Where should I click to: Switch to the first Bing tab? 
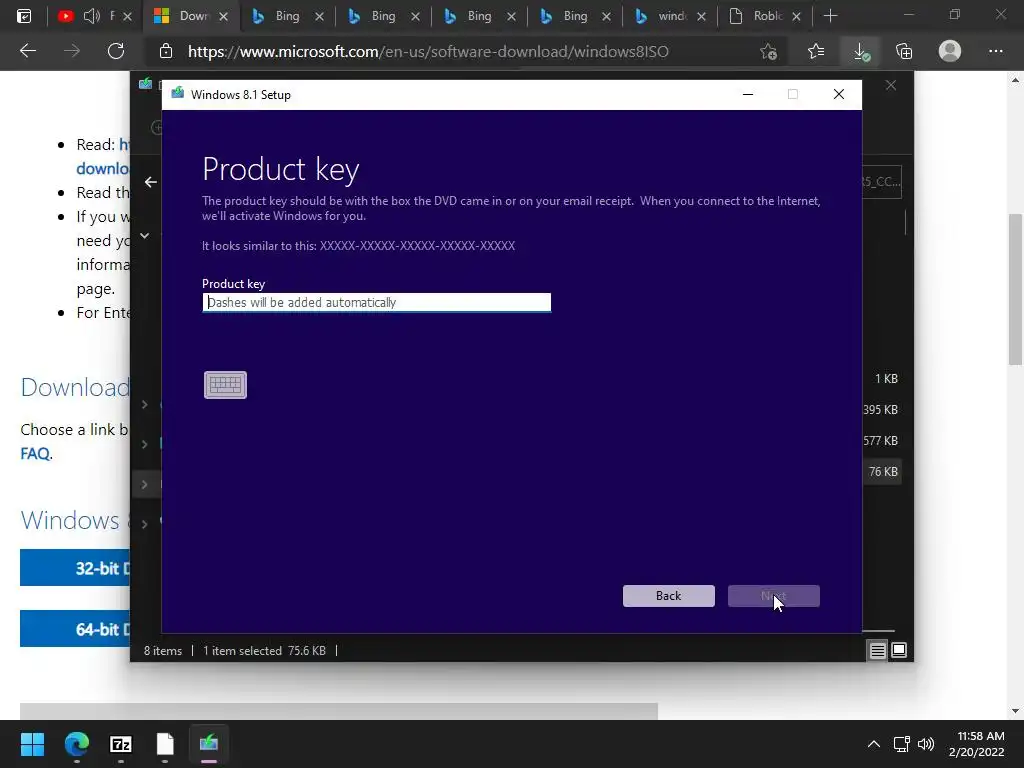pyautogui.click(x=287, y=16)
